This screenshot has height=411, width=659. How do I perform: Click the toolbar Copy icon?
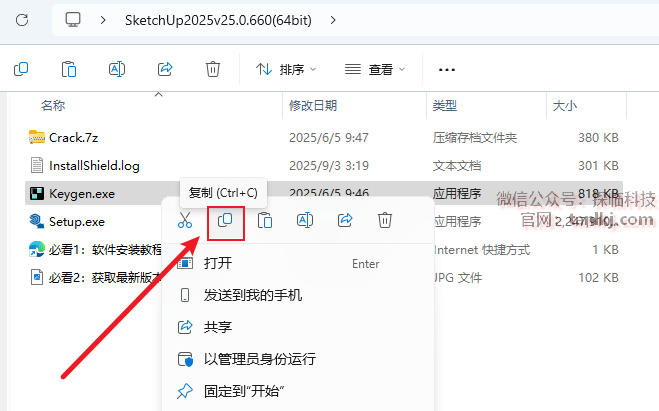(21, 69)
